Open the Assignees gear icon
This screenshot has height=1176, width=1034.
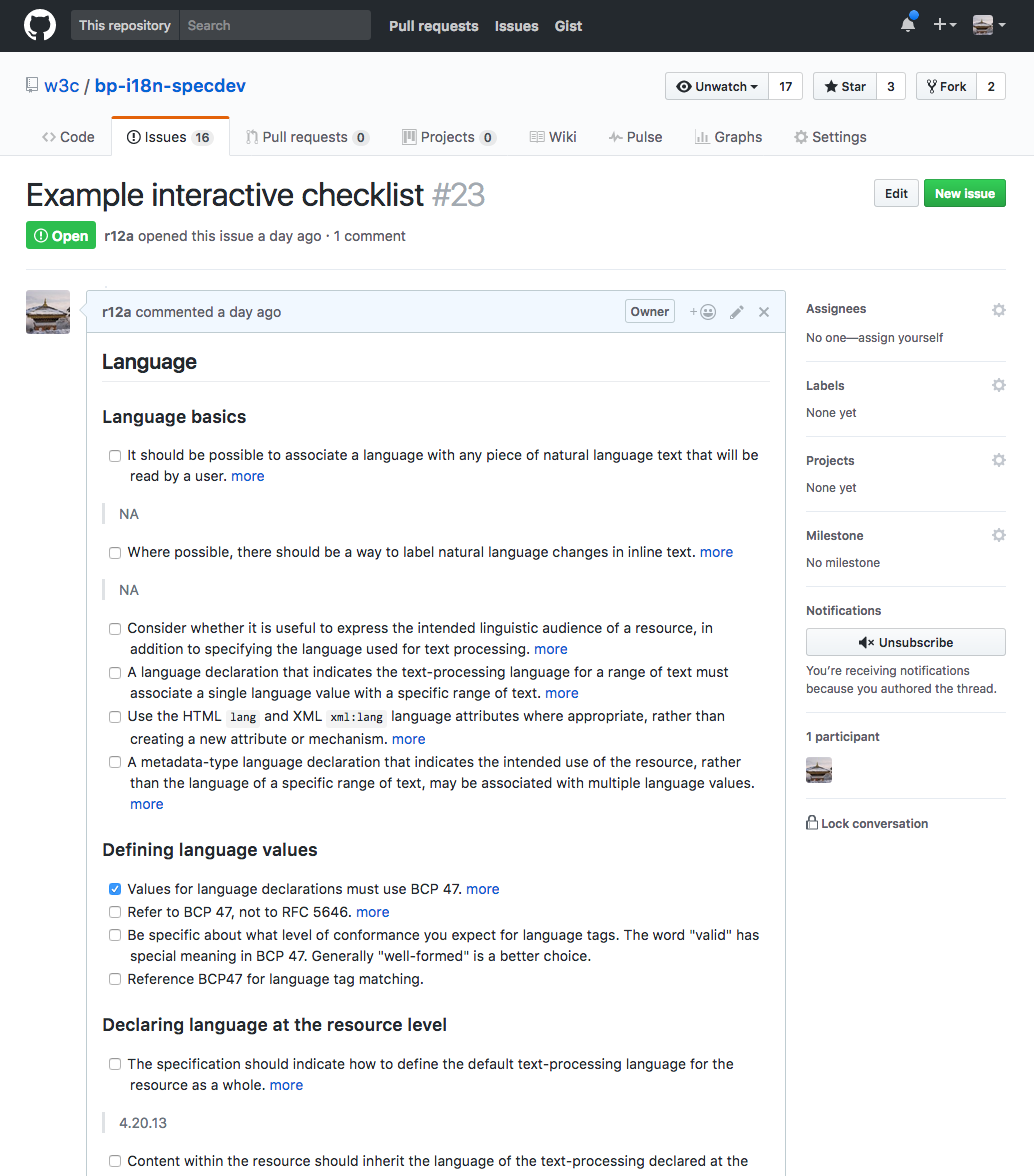[x=999, y=310]
